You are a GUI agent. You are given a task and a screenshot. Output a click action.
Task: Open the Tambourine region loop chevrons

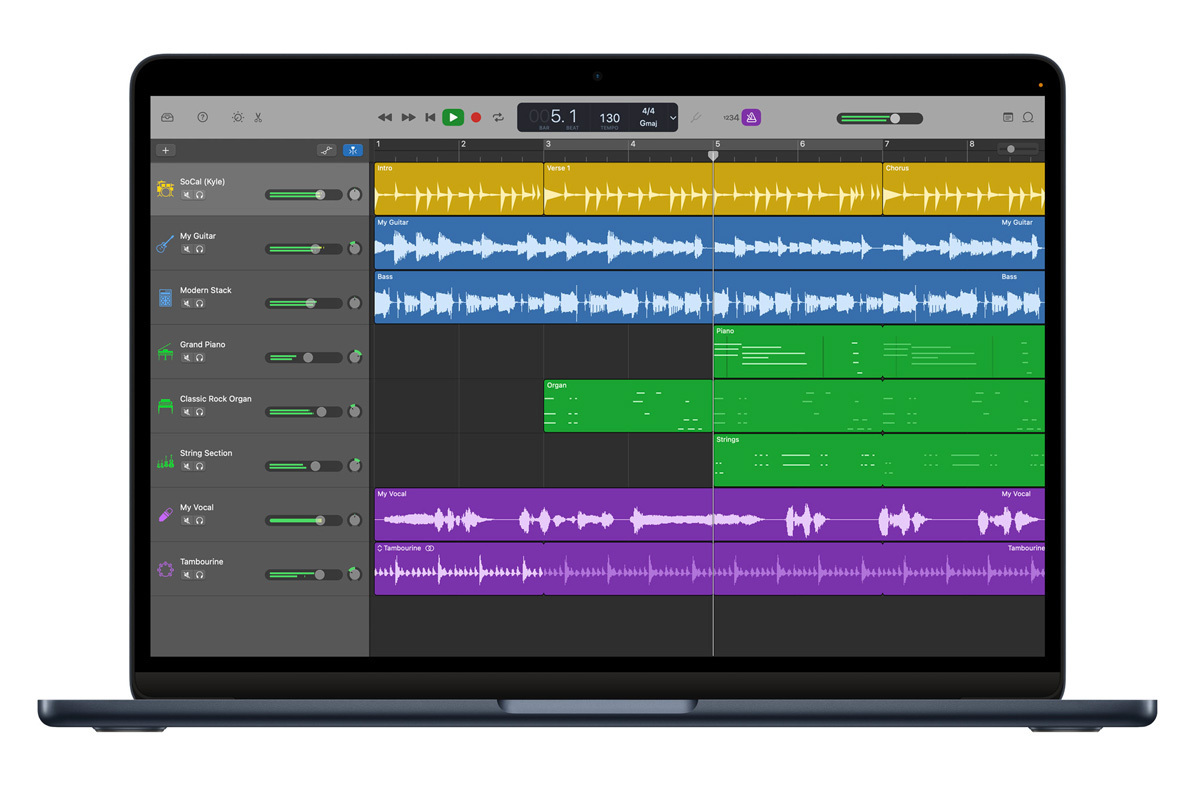380,548
